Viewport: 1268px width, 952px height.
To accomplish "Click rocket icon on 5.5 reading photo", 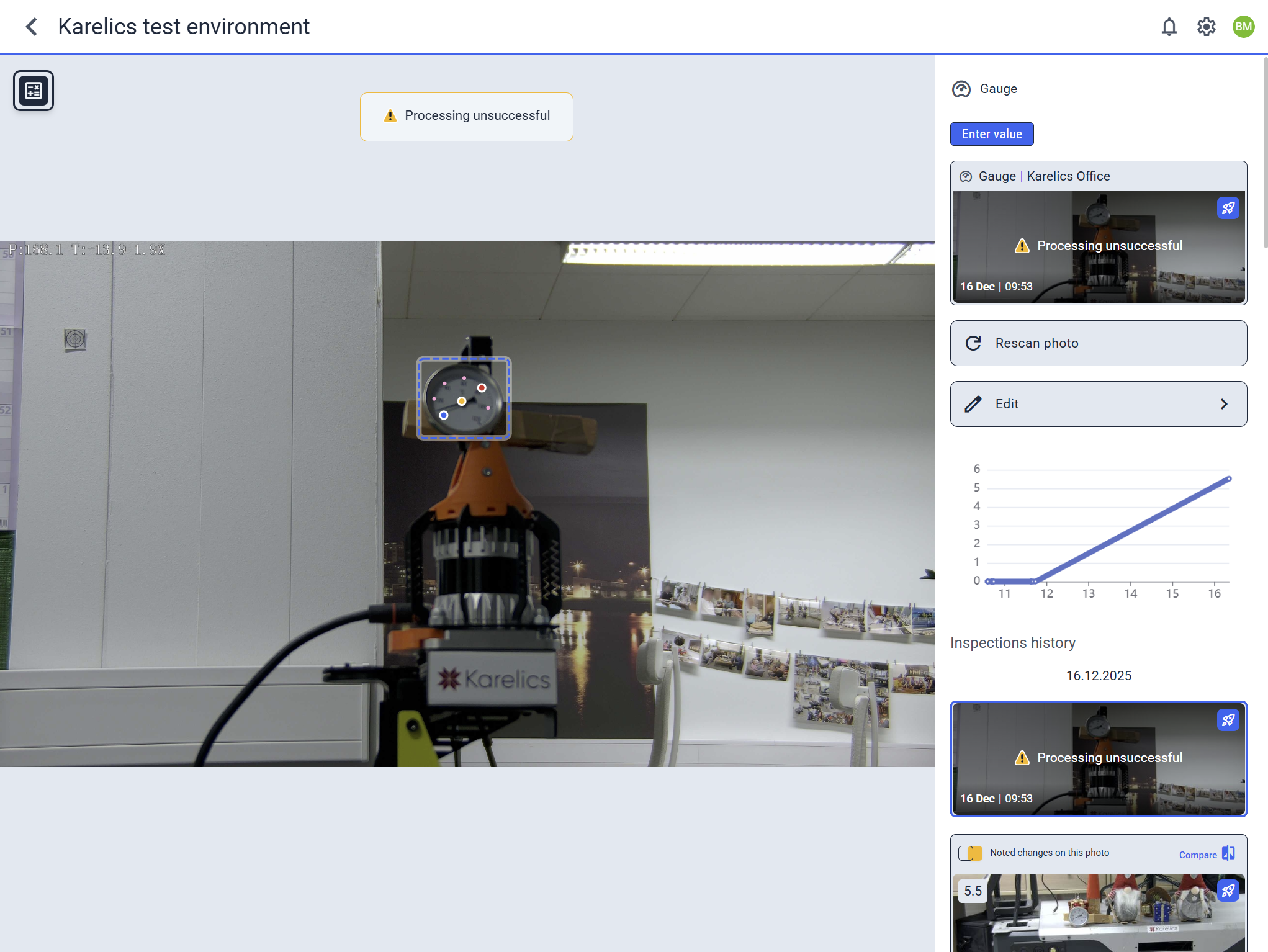I will coord(1228,891).
